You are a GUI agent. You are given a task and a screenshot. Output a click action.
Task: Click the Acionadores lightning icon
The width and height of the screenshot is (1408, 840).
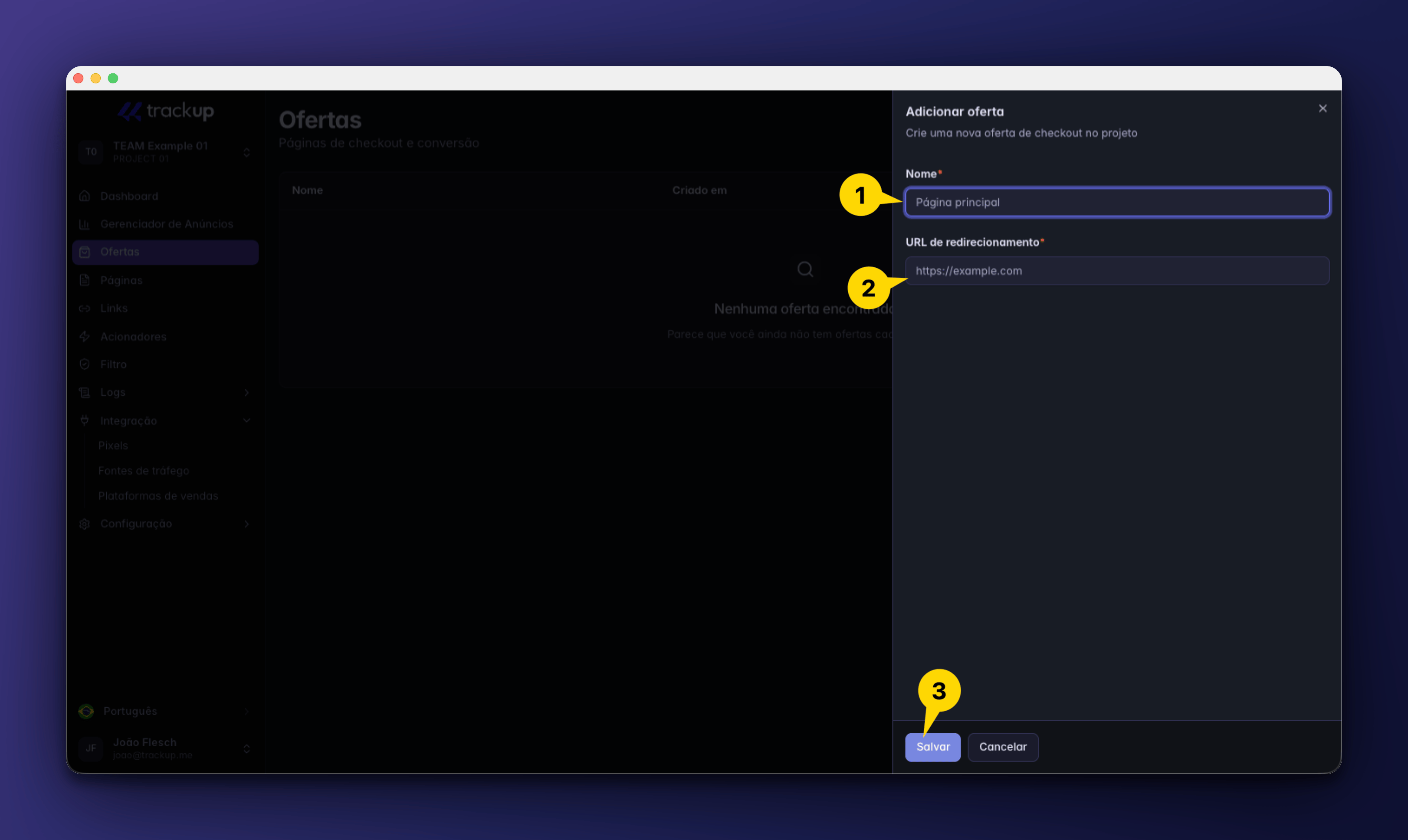(84, 336)
